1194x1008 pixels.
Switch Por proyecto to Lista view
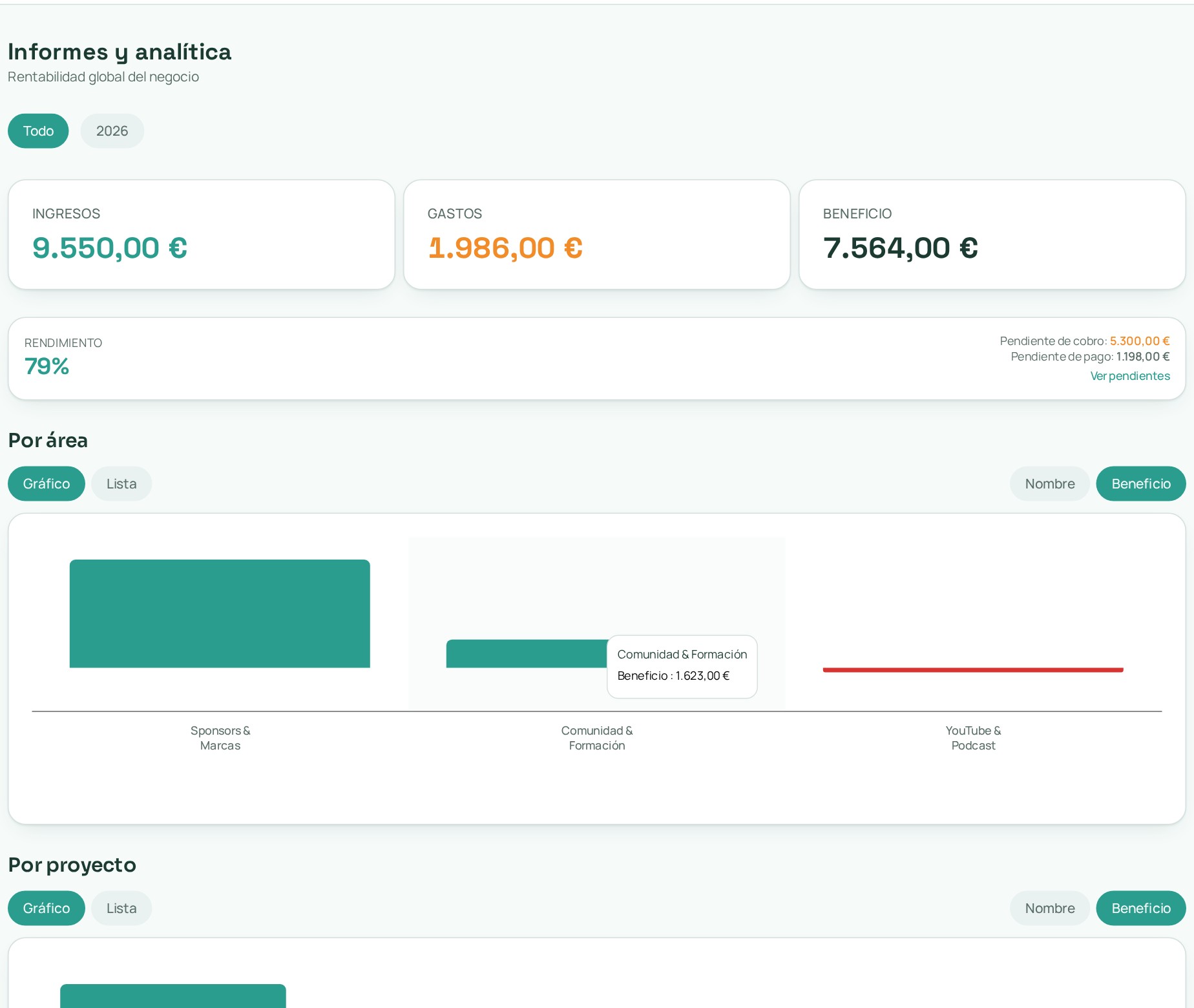tap(121, 908)
